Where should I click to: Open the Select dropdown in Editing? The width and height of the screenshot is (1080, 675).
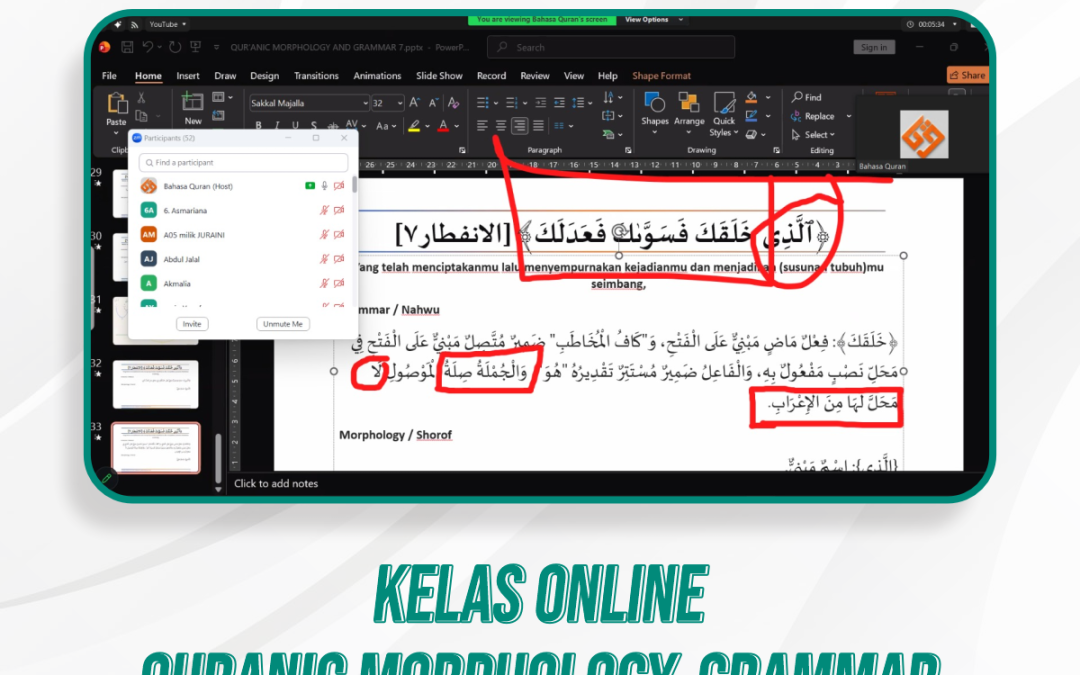pyautogui.click(x=813, y=135)
